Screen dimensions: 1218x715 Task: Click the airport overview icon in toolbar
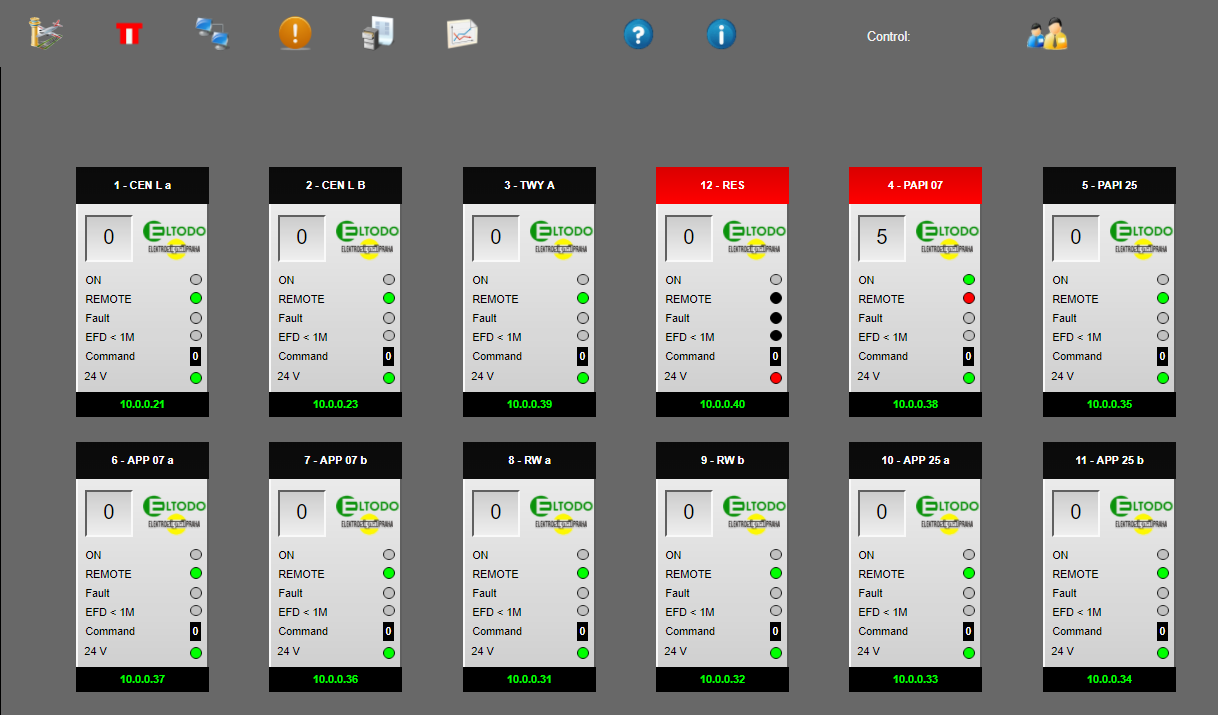point(46,34)
